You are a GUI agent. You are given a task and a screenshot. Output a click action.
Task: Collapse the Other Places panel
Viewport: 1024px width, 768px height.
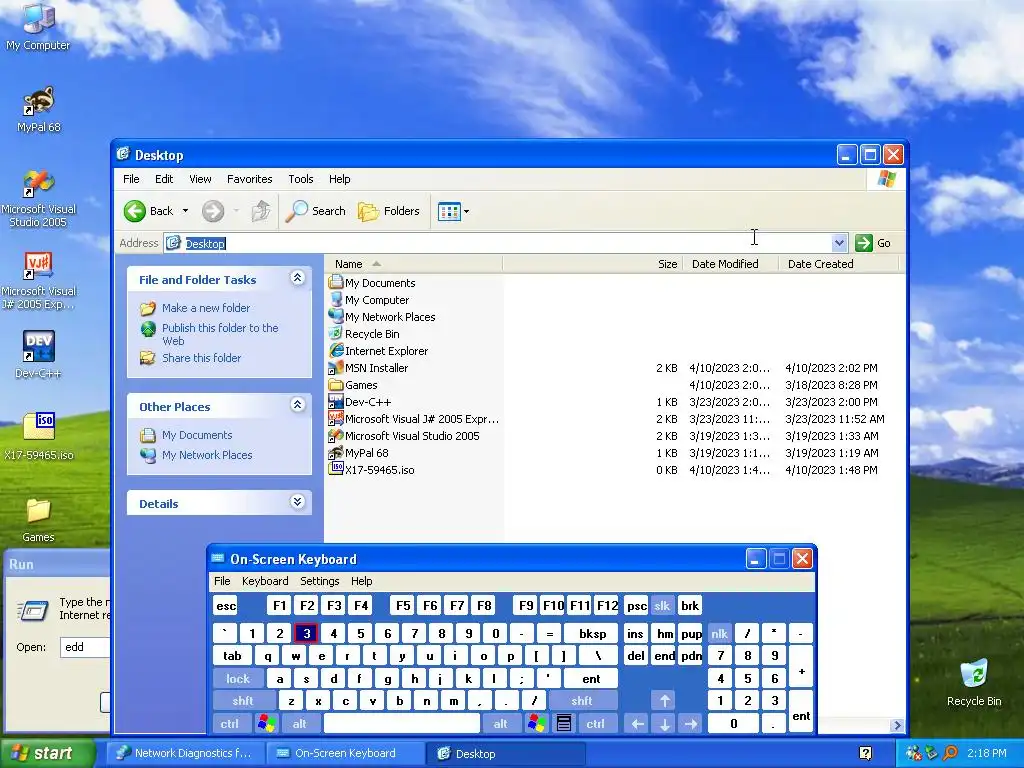[297, 405]
